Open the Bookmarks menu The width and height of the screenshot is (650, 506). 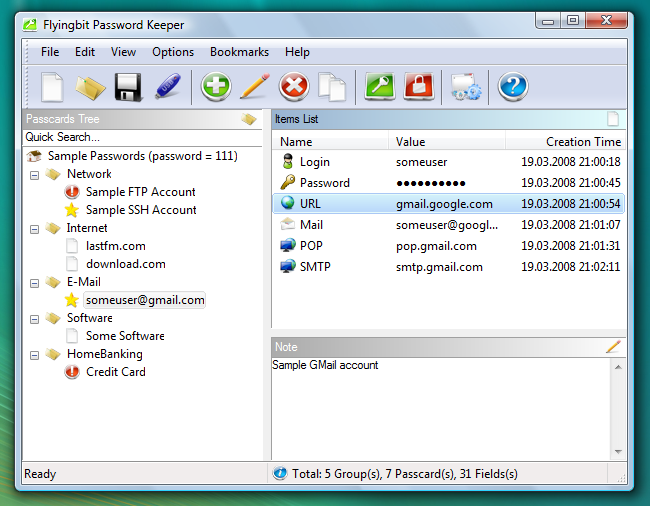coord(239,52)
